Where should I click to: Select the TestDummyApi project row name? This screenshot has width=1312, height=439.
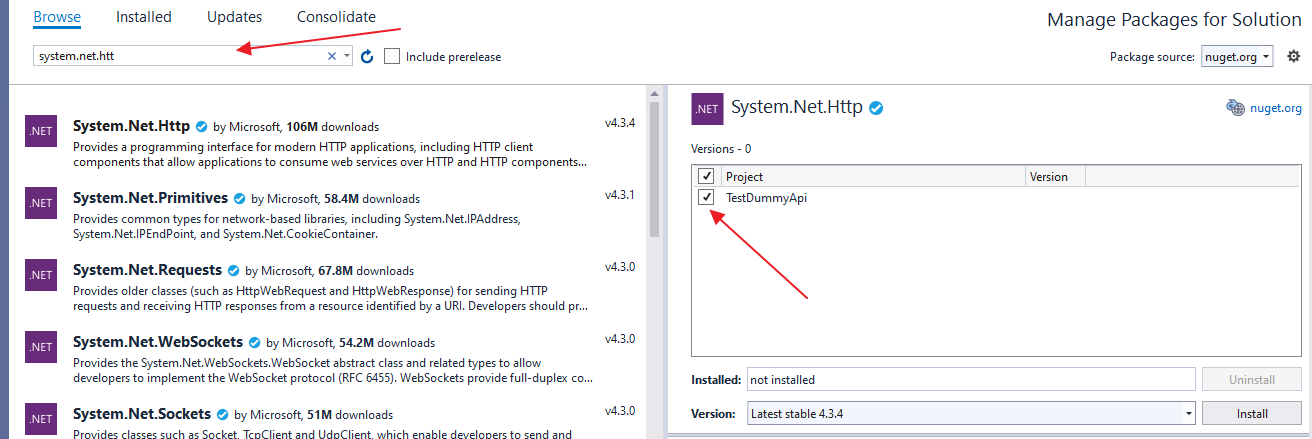tap(766, 197)
